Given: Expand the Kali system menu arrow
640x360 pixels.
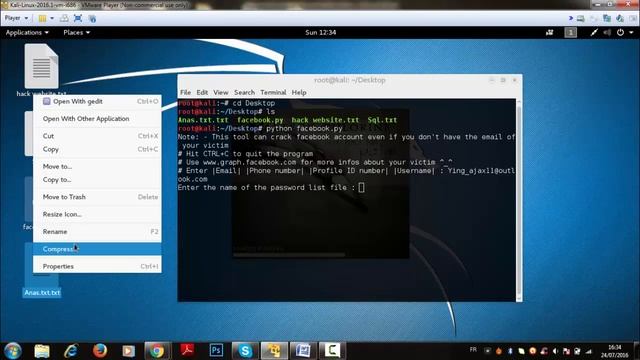Looking at the screenshot, I should pyautogui.click(x=631, y=33).
